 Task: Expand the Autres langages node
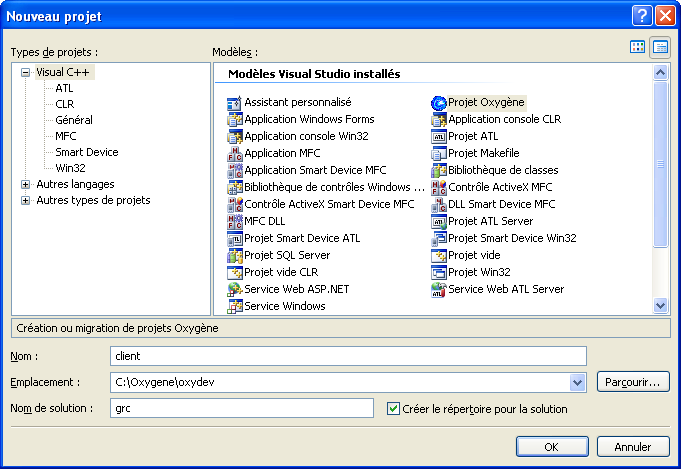pos(26,185)
